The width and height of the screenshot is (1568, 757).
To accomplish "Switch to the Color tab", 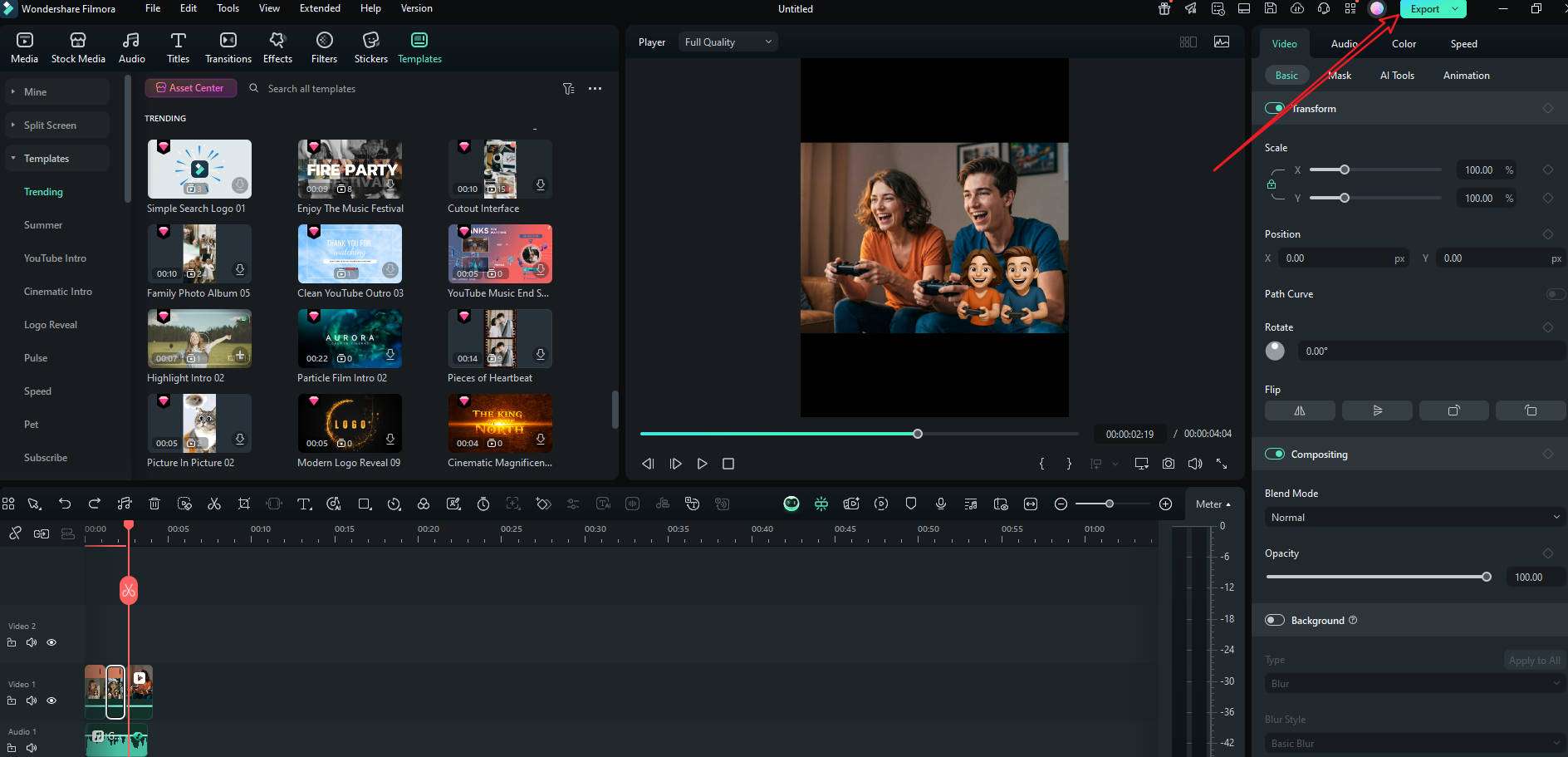I will pos(1404,43).
